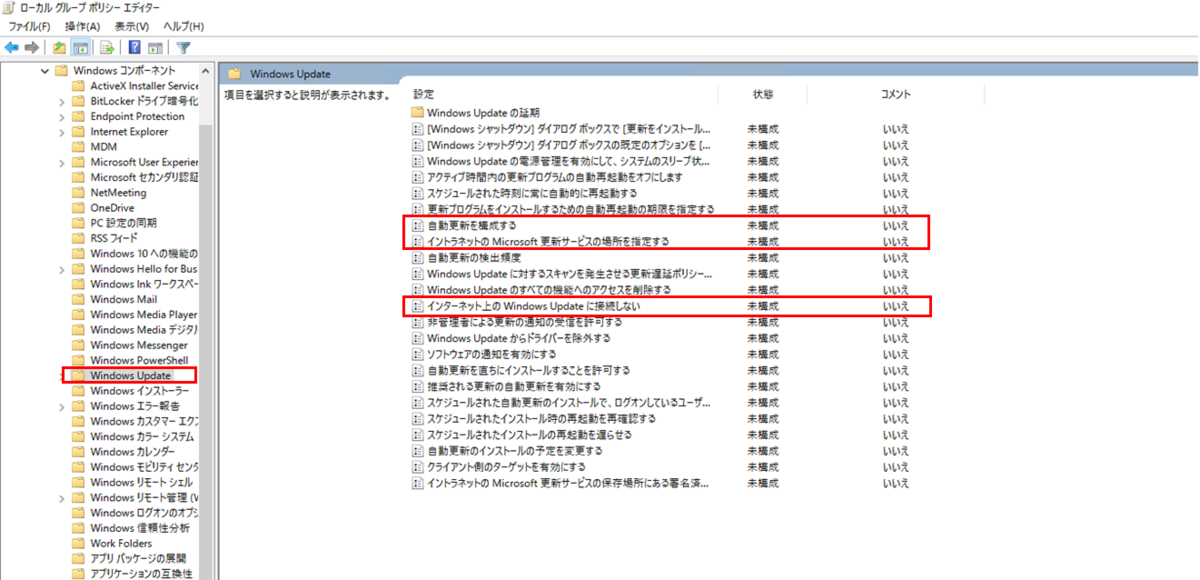This screenshot has height=580, width=1200.
Task: Sort by the 状態 column header
Action: tap(763, 94)
